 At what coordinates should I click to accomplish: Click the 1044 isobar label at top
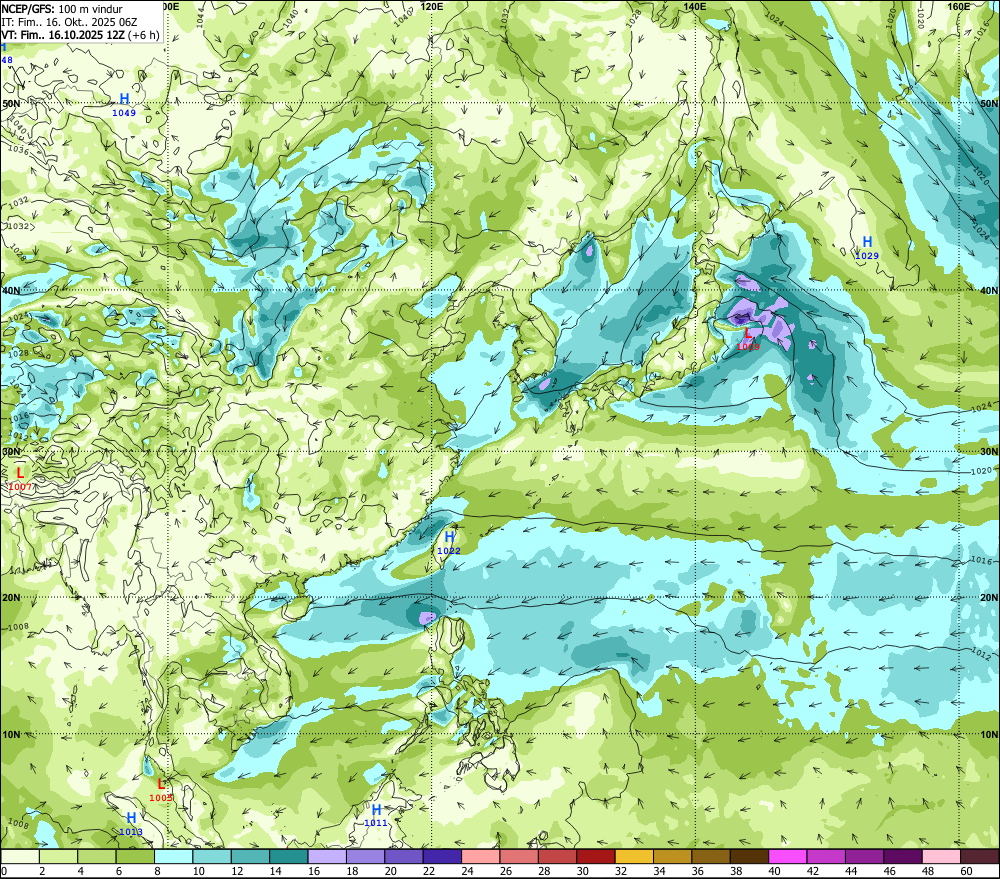tap(200, 18)
